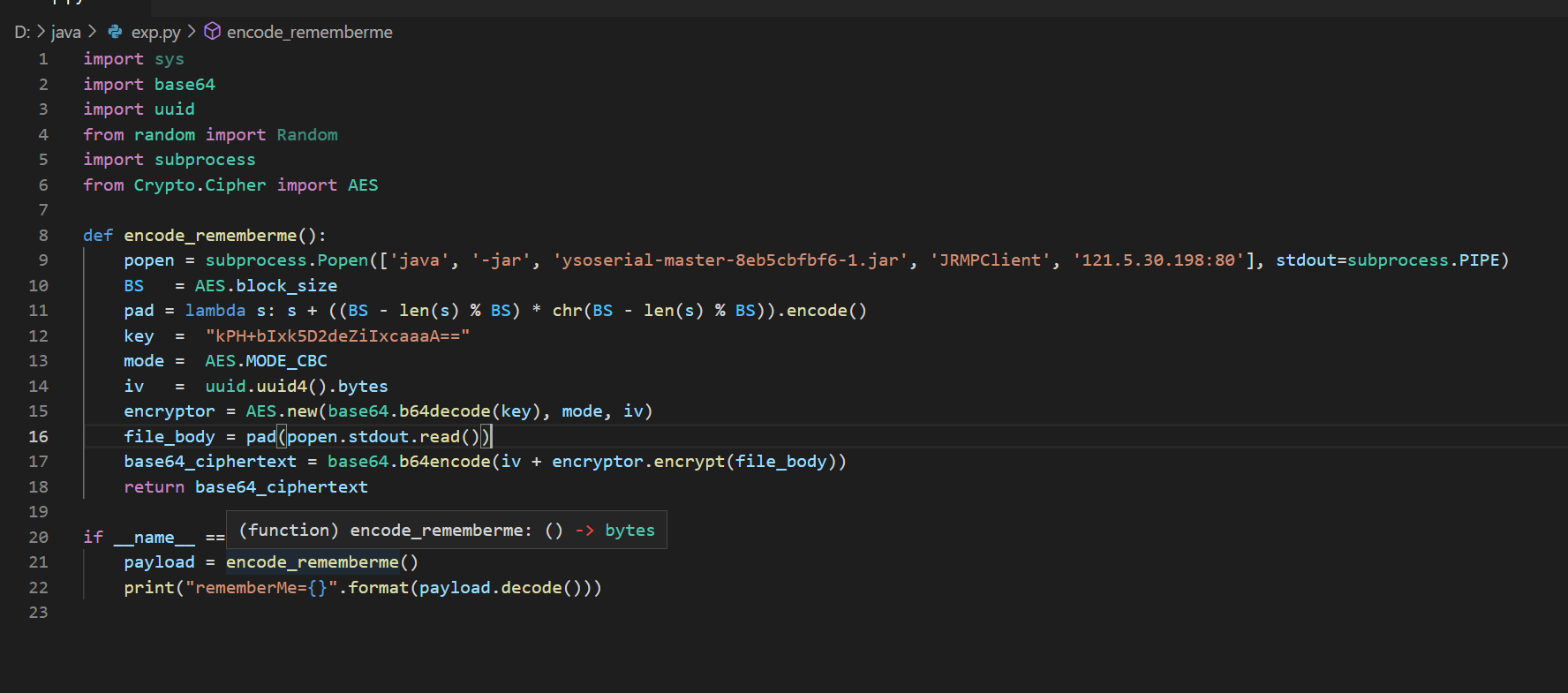
Task: Click 'payload.decode' on line 22
Action: [491, 588]
